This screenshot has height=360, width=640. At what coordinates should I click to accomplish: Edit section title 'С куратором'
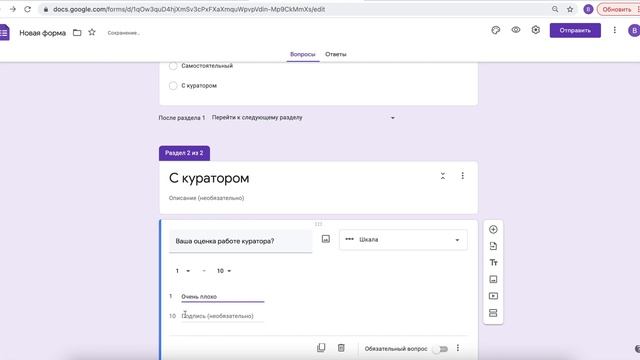click(x=209, y=178)
